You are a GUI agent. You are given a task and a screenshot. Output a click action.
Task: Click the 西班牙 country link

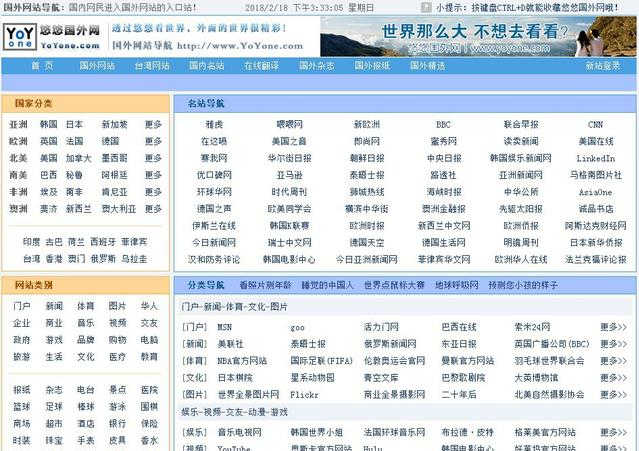pyautogui.click(x=103, y=242)
